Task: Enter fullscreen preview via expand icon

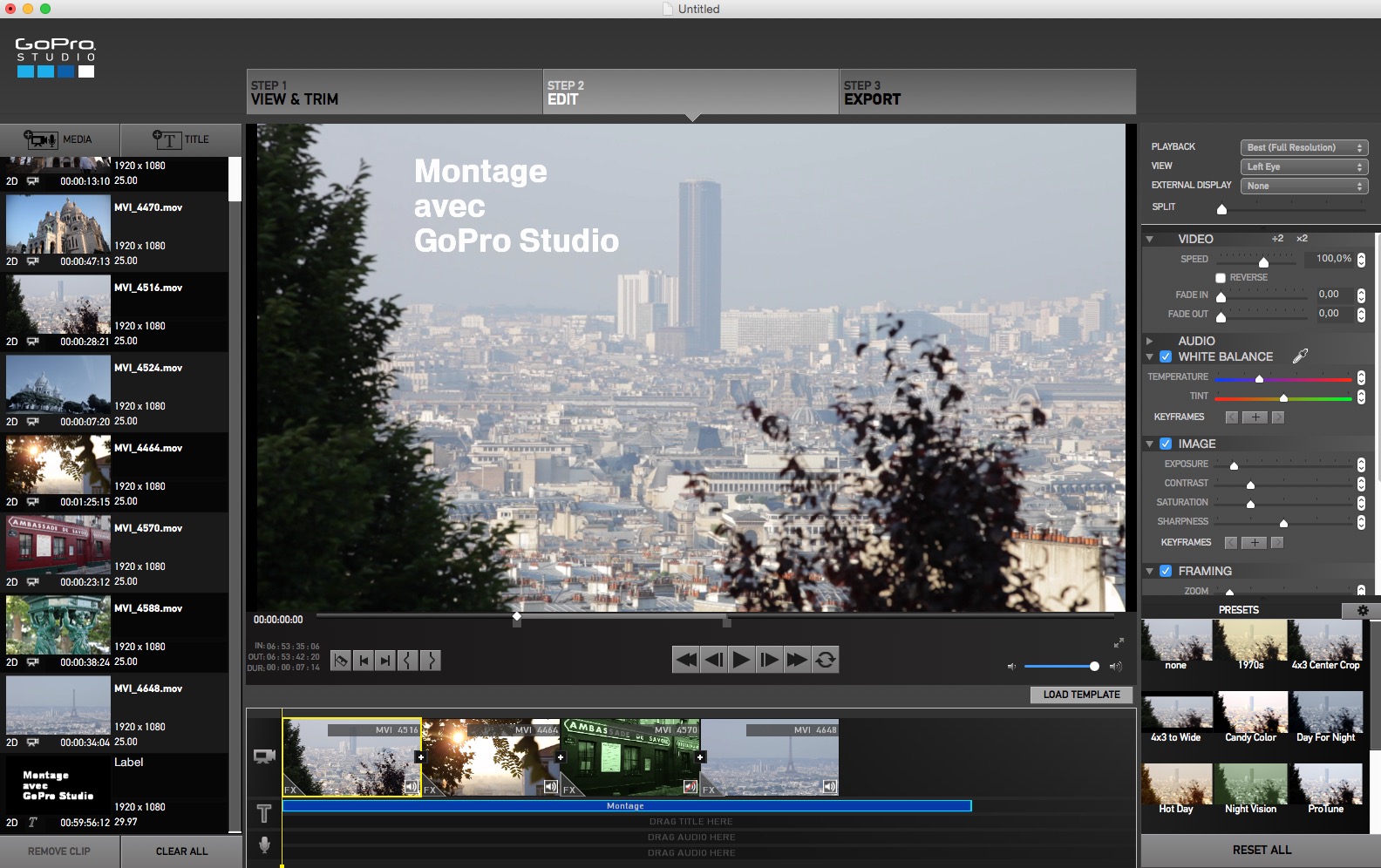Action: coord(1119,643)
